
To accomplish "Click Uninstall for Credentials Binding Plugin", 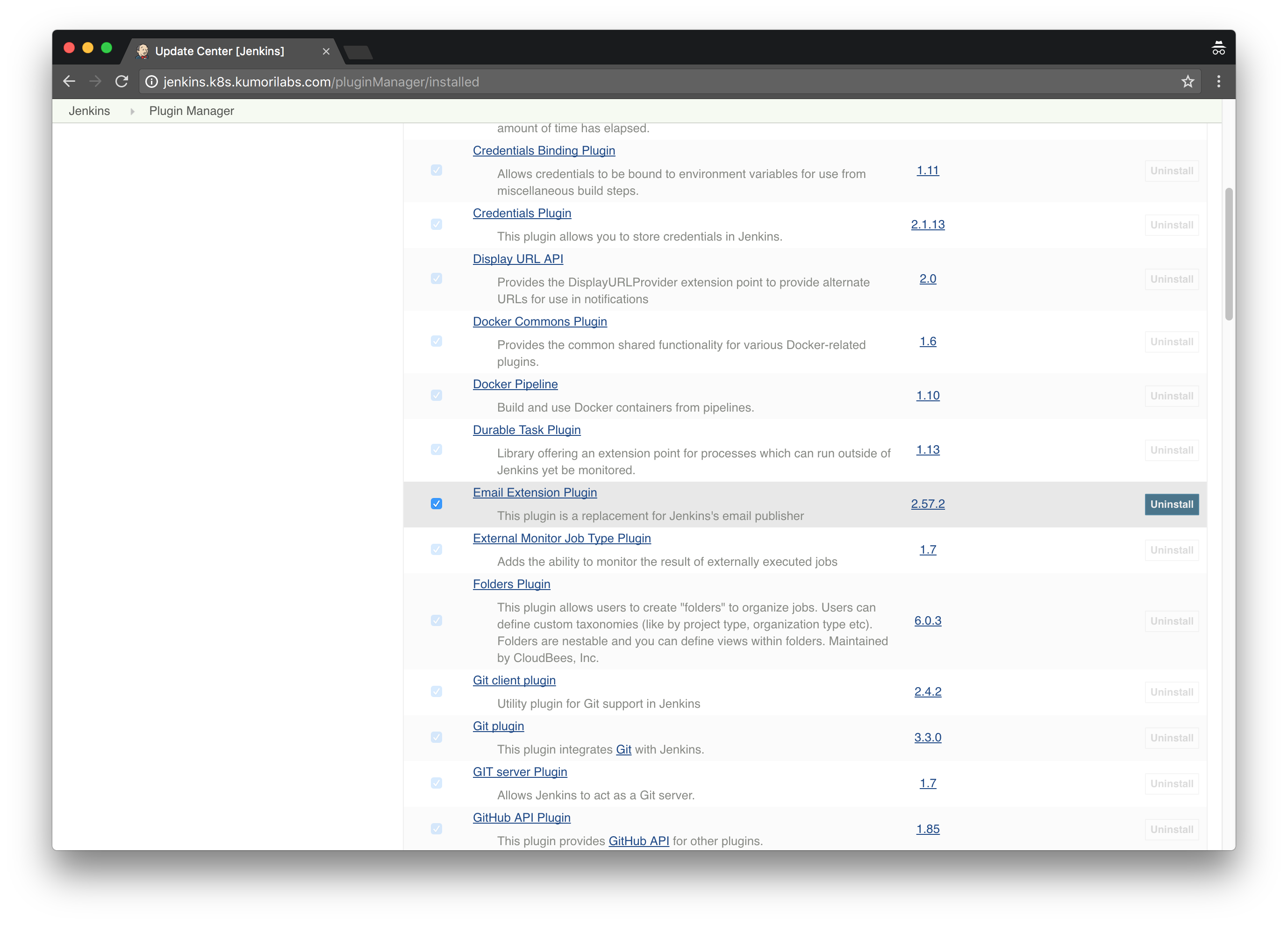I will point(1171,171).
